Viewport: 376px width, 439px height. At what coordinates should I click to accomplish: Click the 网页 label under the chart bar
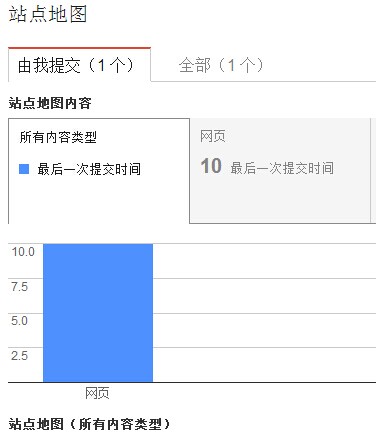(x=97, y=393)
